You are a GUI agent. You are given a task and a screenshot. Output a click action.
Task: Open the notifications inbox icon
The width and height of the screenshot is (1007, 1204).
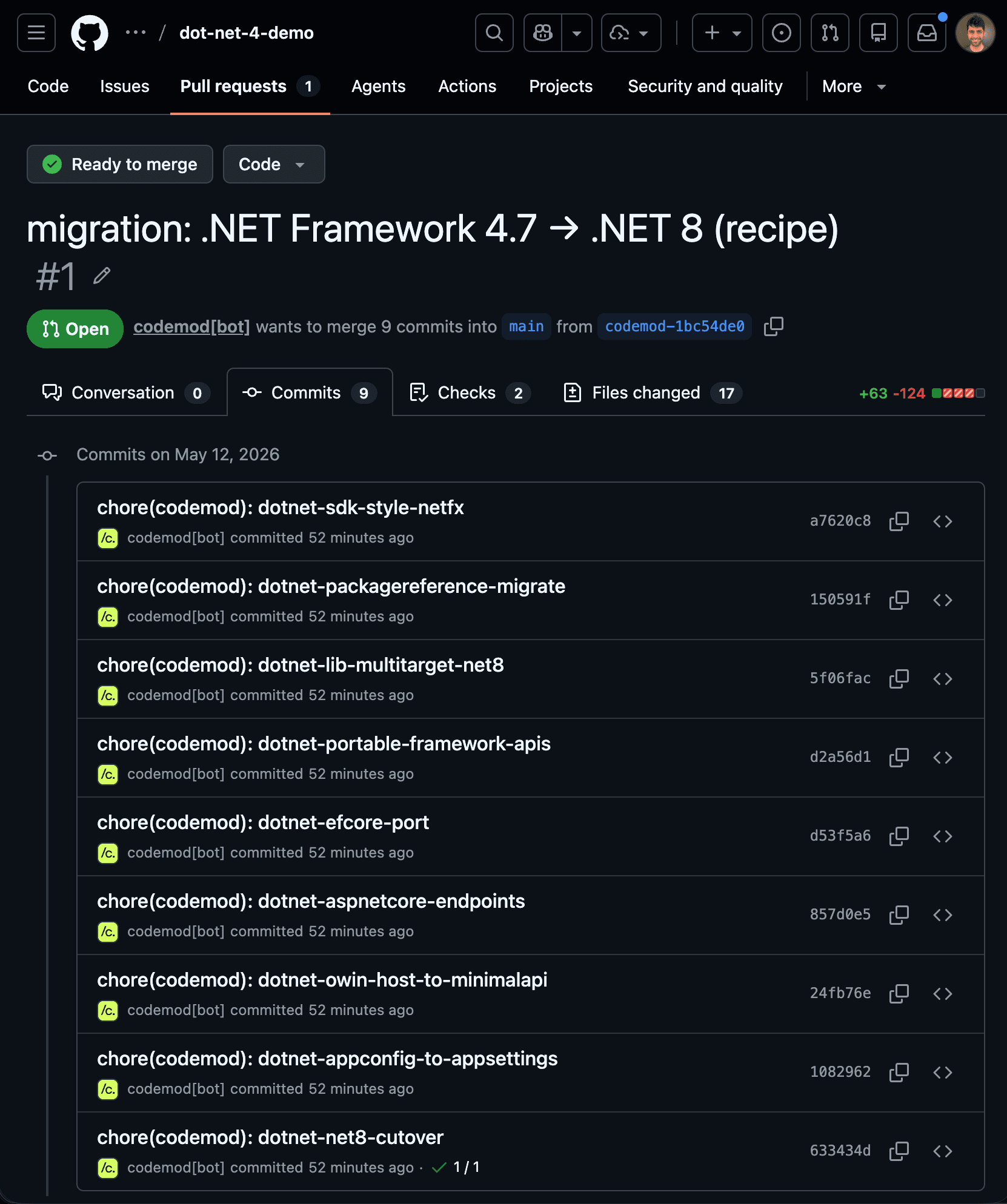click(927, 33)
